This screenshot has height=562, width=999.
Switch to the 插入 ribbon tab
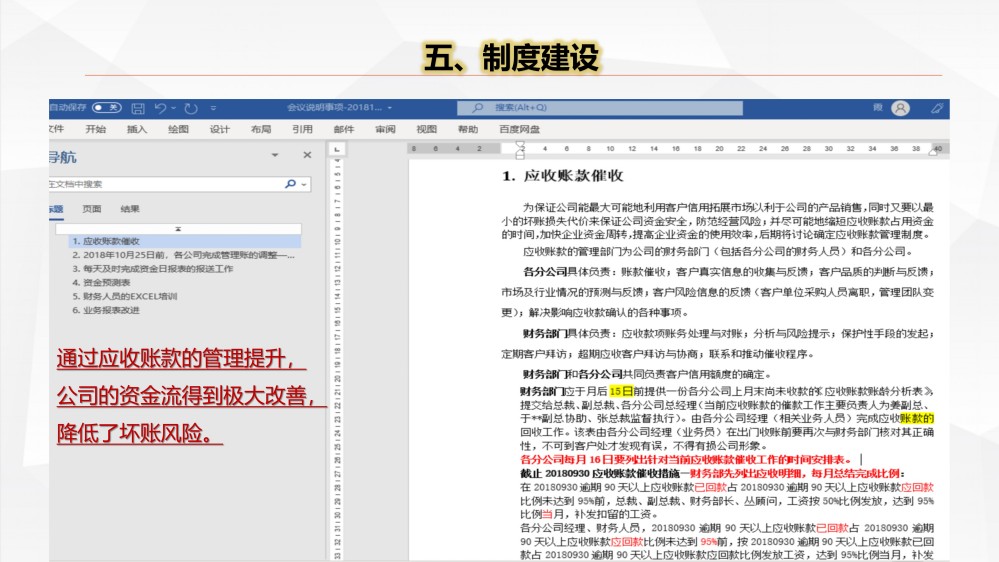pos(136,129)
